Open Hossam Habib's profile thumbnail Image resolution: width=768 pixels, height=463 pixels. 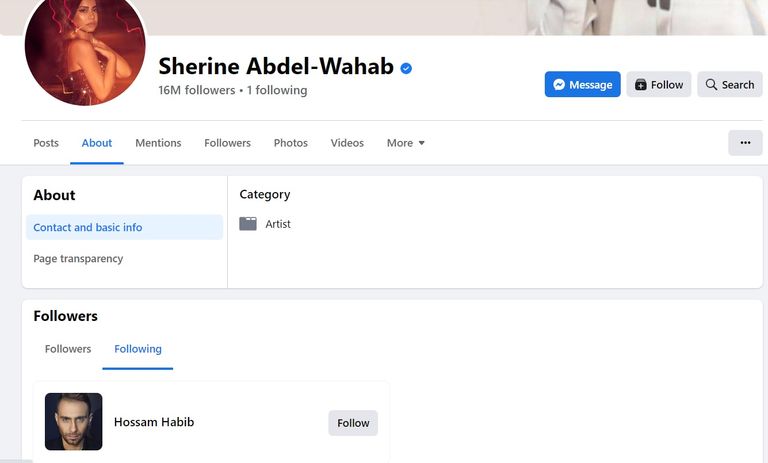[74, 422]
